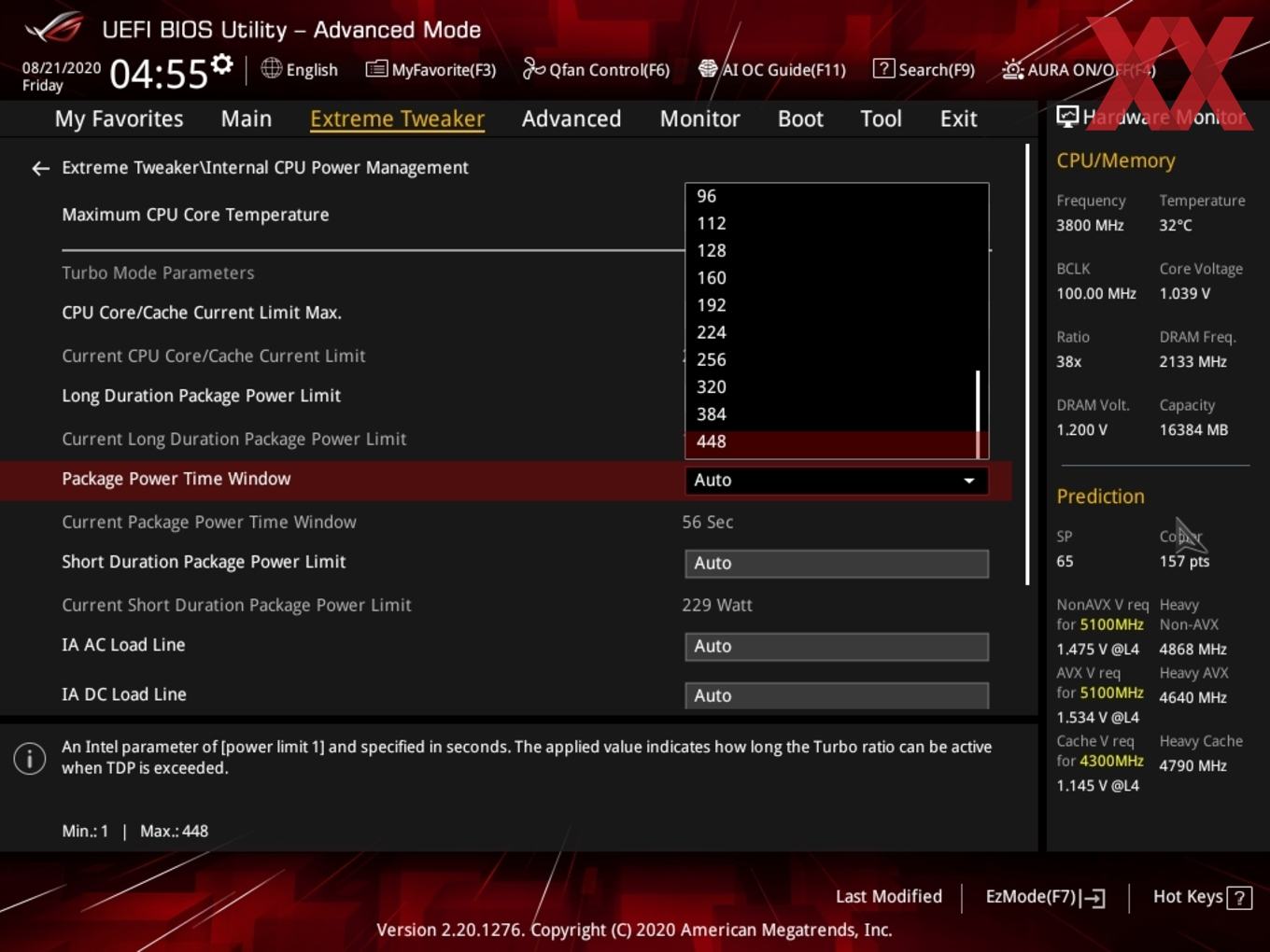
Task: Click the Hot Keys label
Action: (x=1188, y=896)
